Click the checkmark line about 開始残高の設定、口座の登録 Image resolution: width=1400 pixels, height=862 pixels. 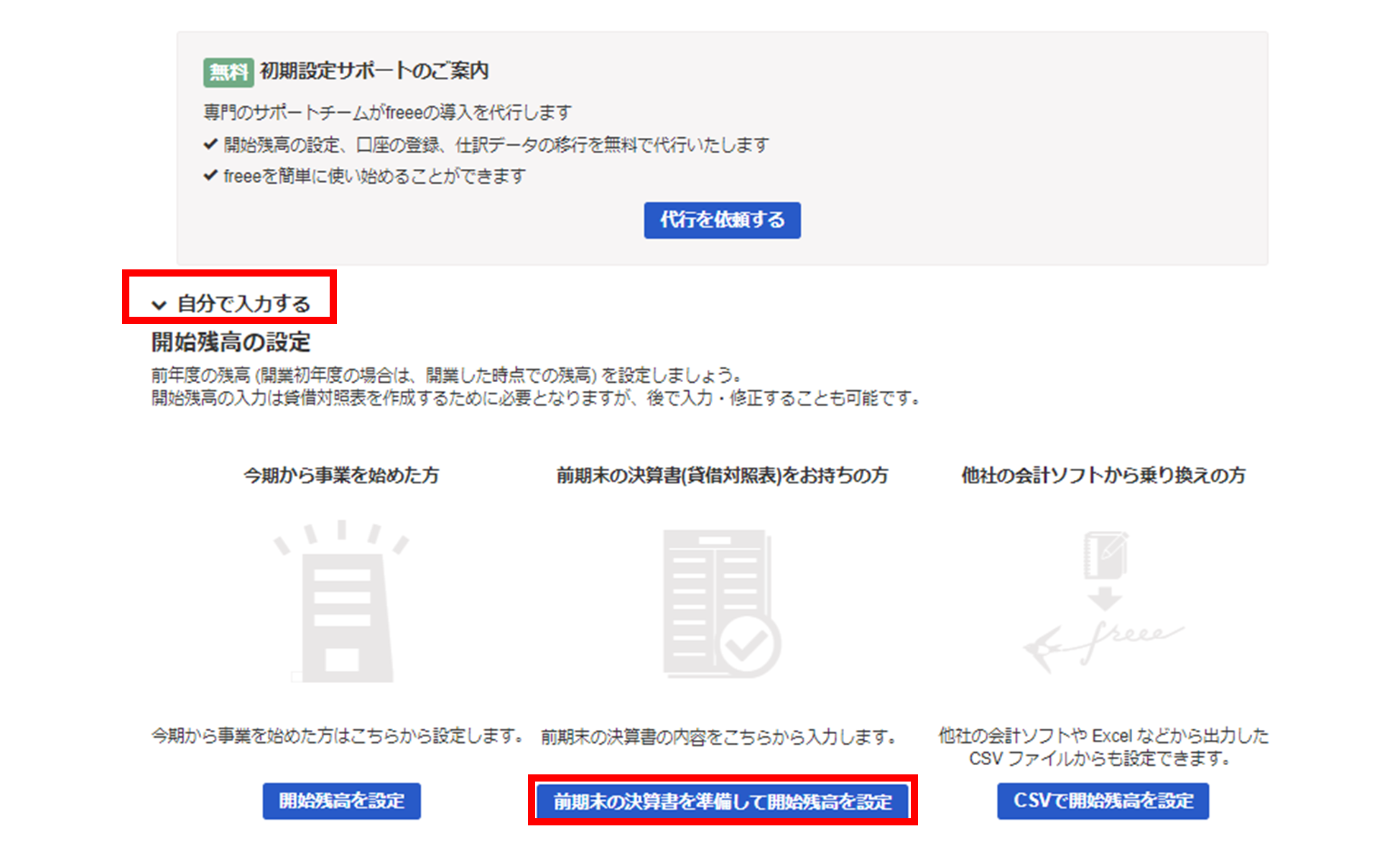coord(486,145)
